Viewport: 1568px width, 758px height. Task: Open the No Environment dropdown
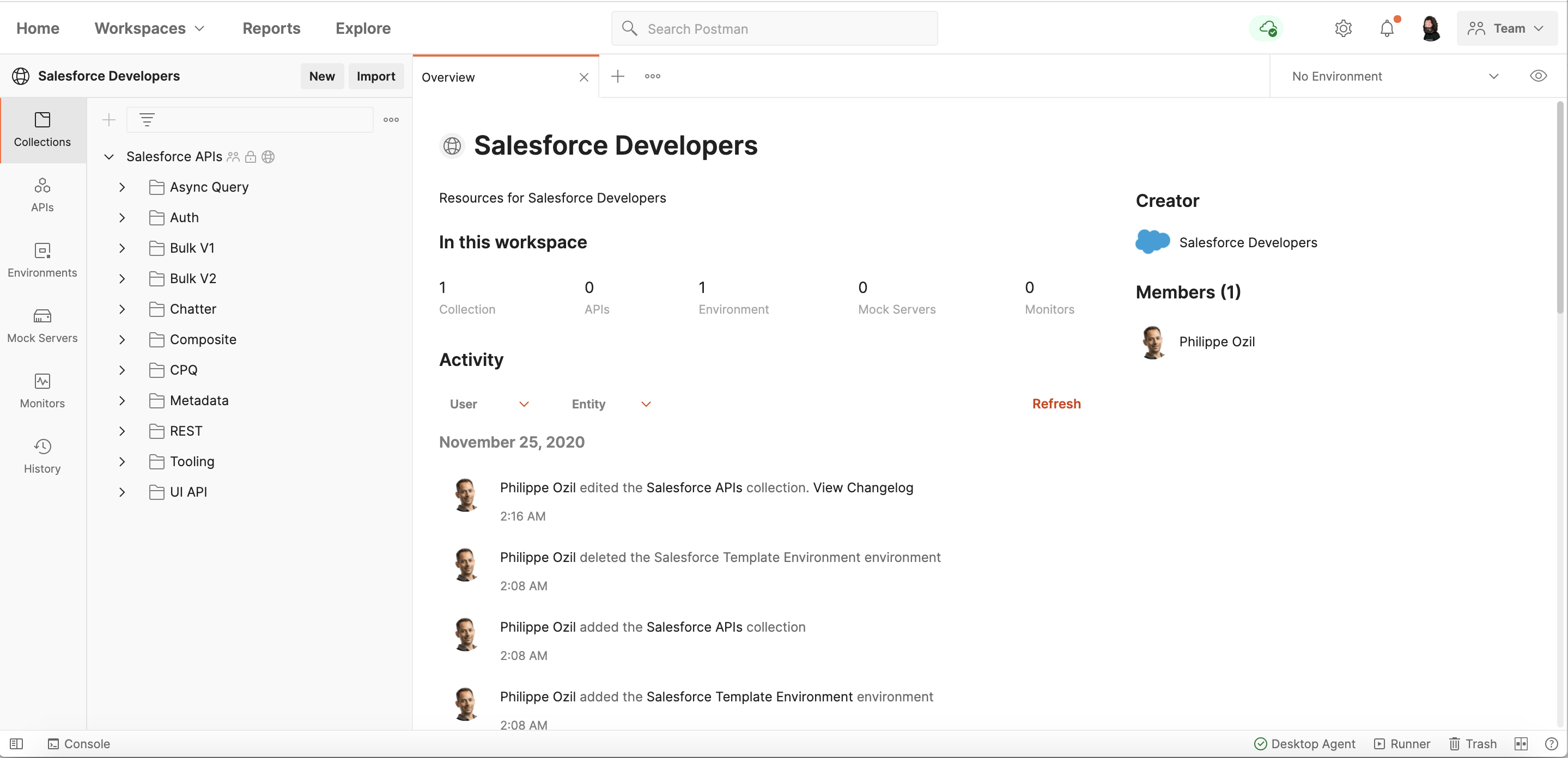(x=1395, y=76)
